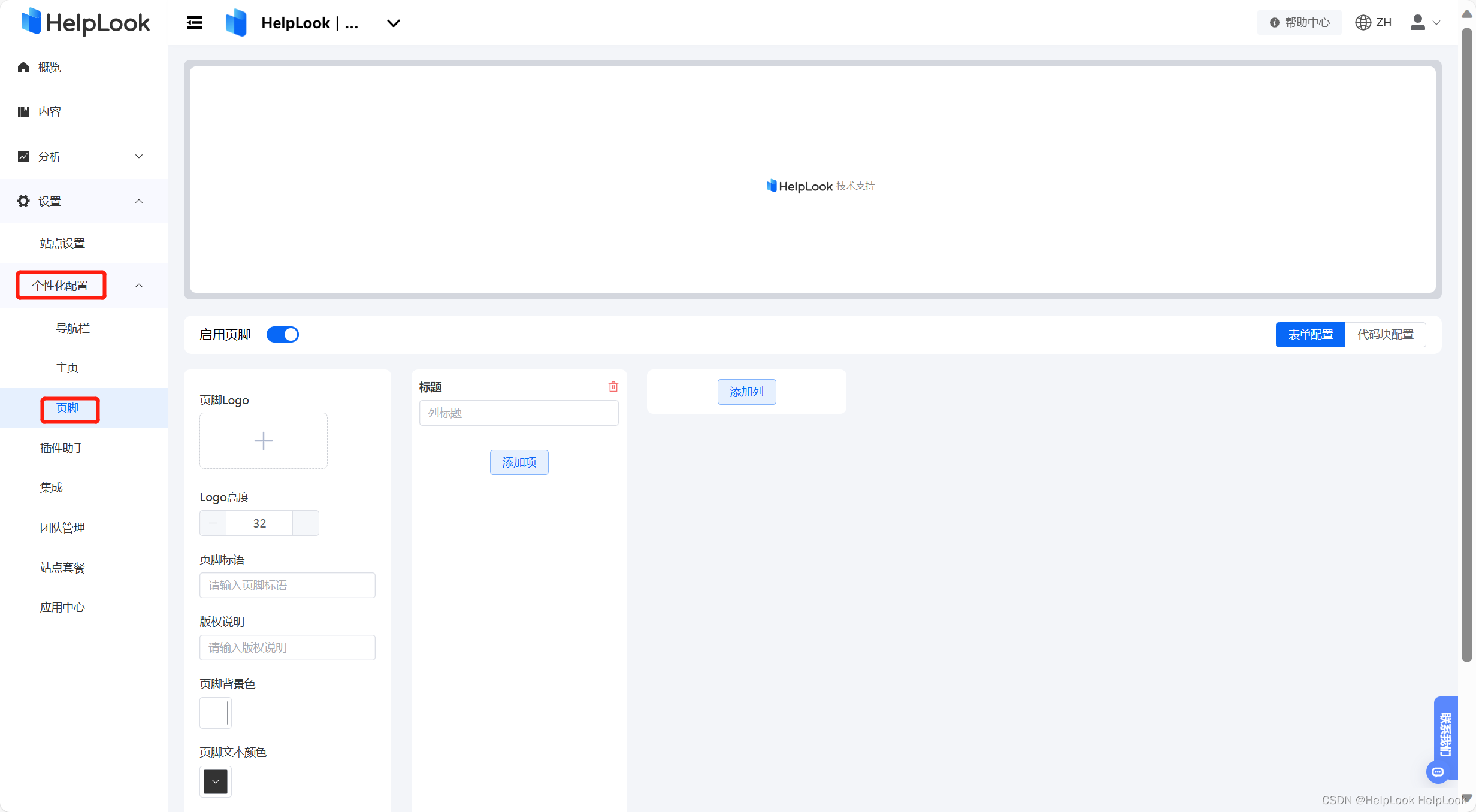Open the site switcher dropdown next to HelpLook
This screenshot has width=1476, height=812.
click(393, 23)
